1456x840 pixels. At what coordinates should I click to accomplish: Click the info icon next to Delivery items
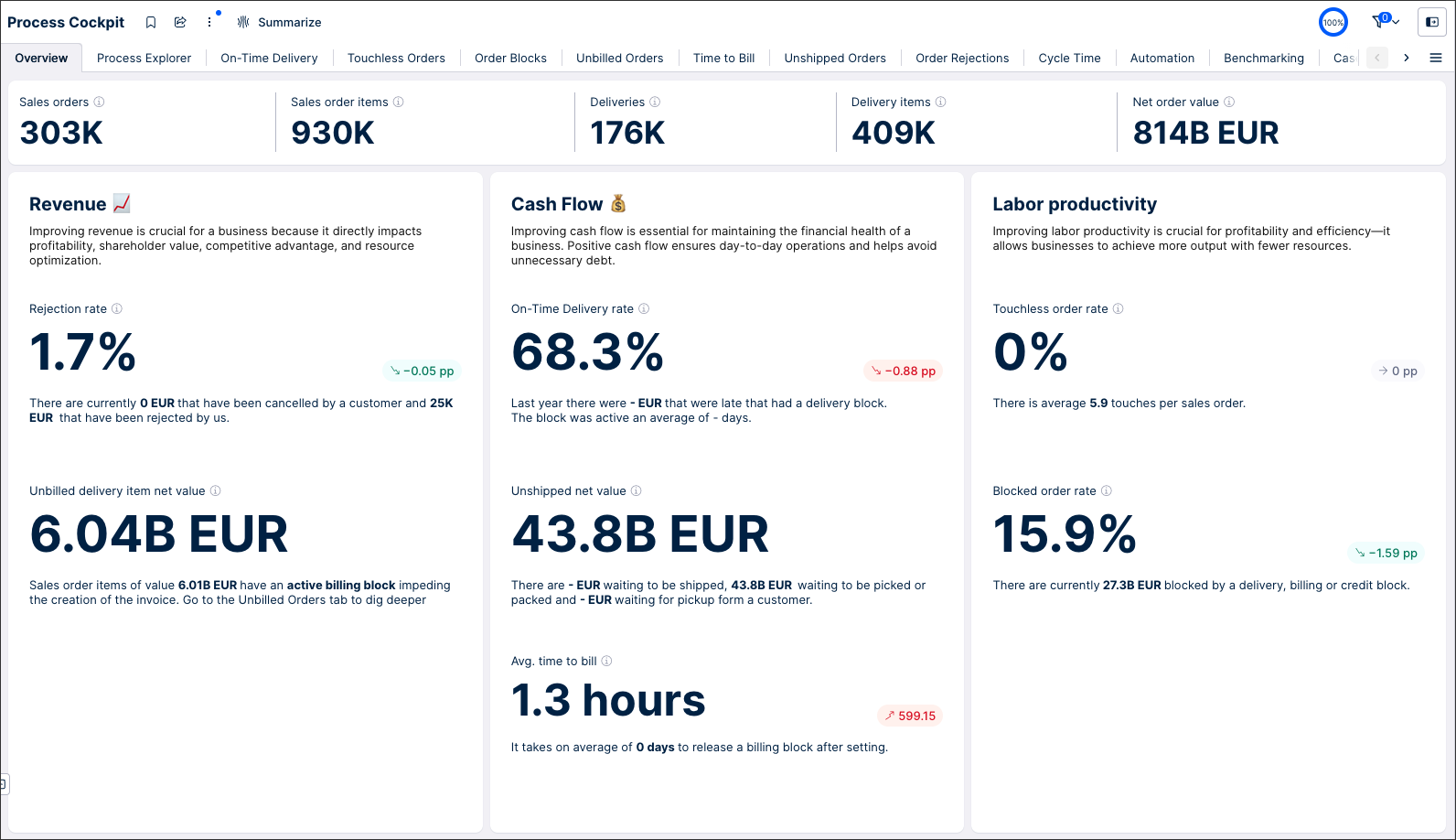click(940, 102)
